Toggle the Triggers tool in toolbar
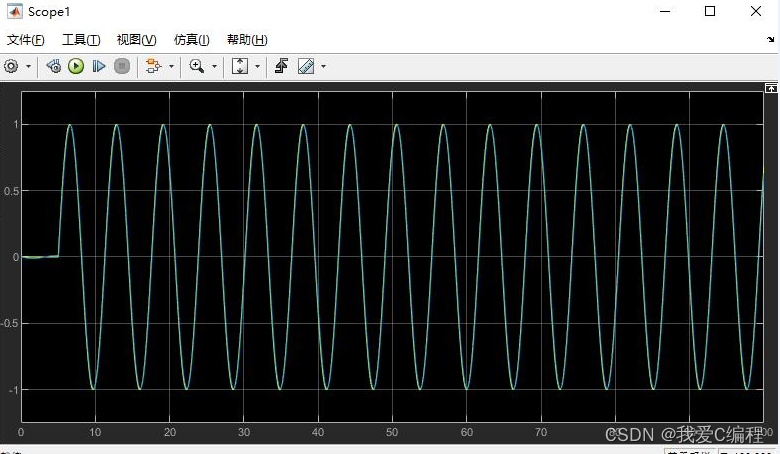The height and width of the screenshot is (454, 780). click(x=282, y=66)
